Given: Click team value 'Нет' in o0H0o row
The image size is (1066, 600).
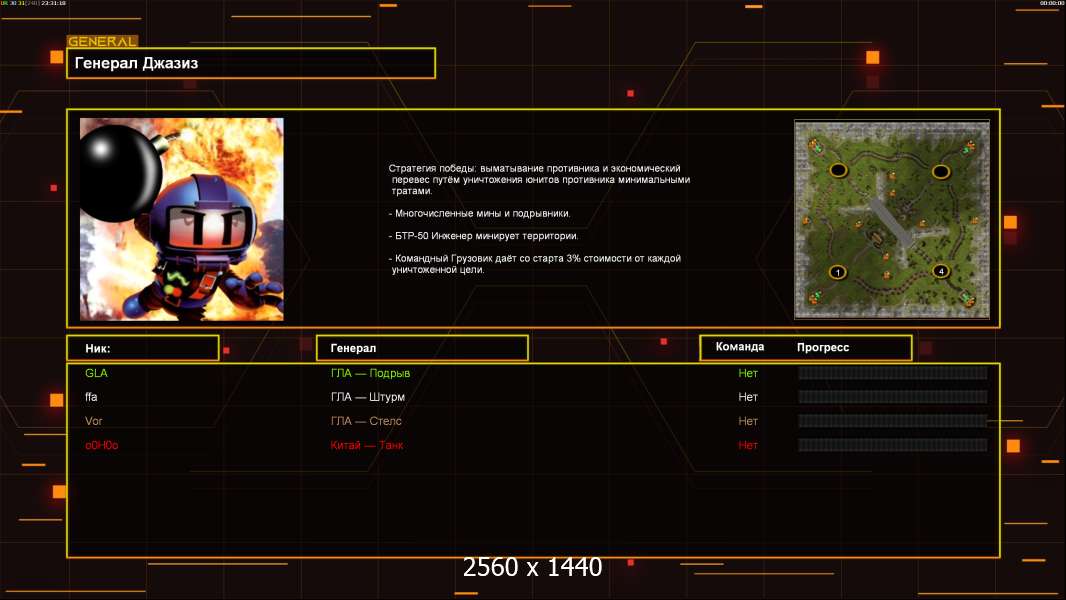Looking at the screenshot, I should point(748,445).
